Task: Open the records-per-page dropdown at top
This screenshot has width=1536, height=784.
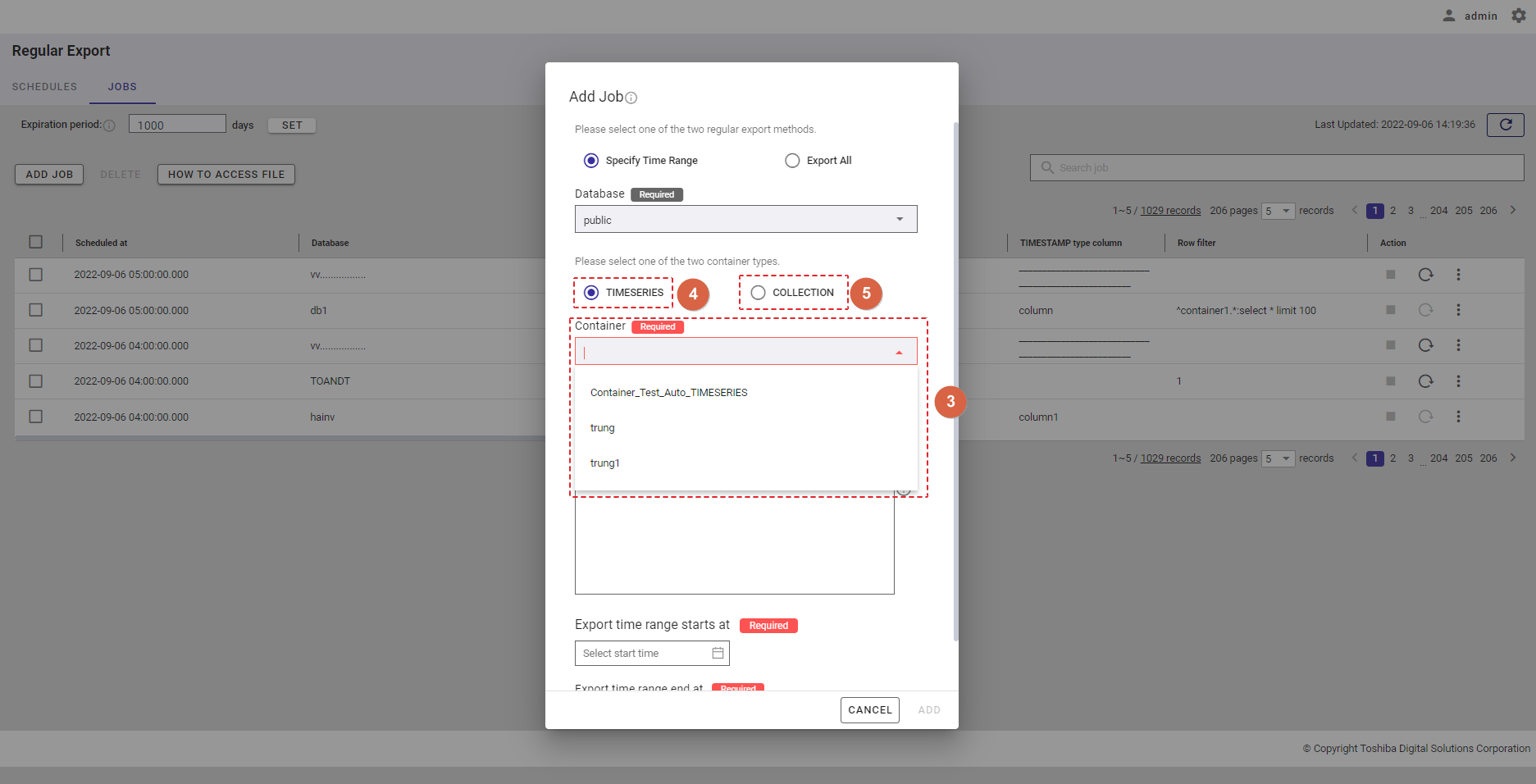Action: click(1277, 211)
